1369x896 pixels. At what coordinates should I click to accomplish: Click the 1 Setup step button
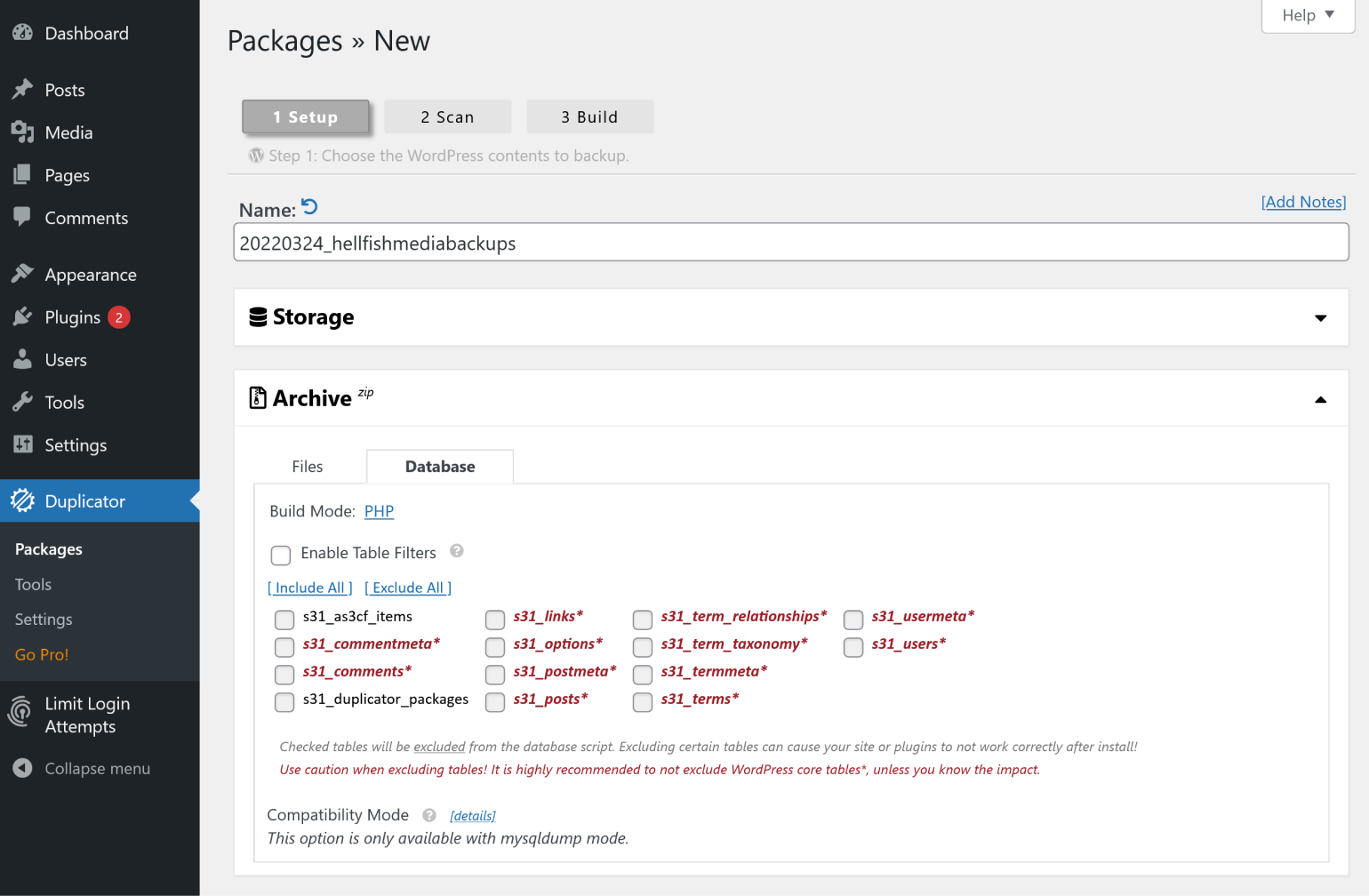click(x=306, y=116)
